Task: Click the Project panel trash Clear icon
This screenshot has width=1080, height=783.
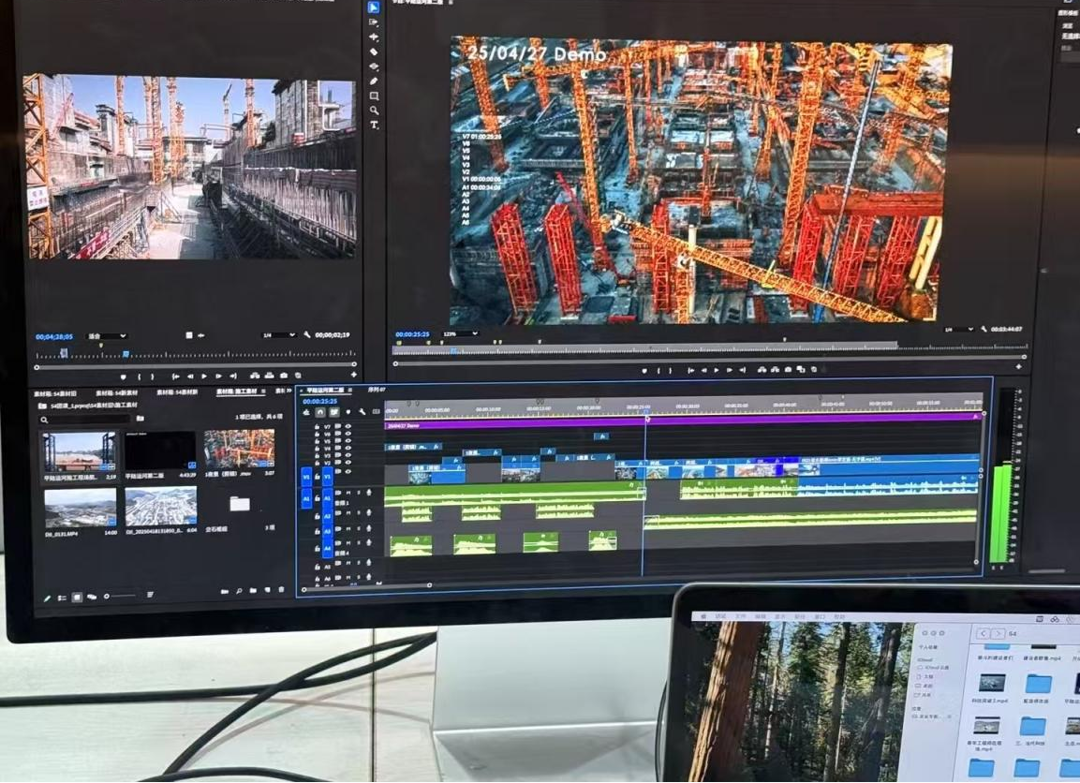Action: [x=281, y=590]
